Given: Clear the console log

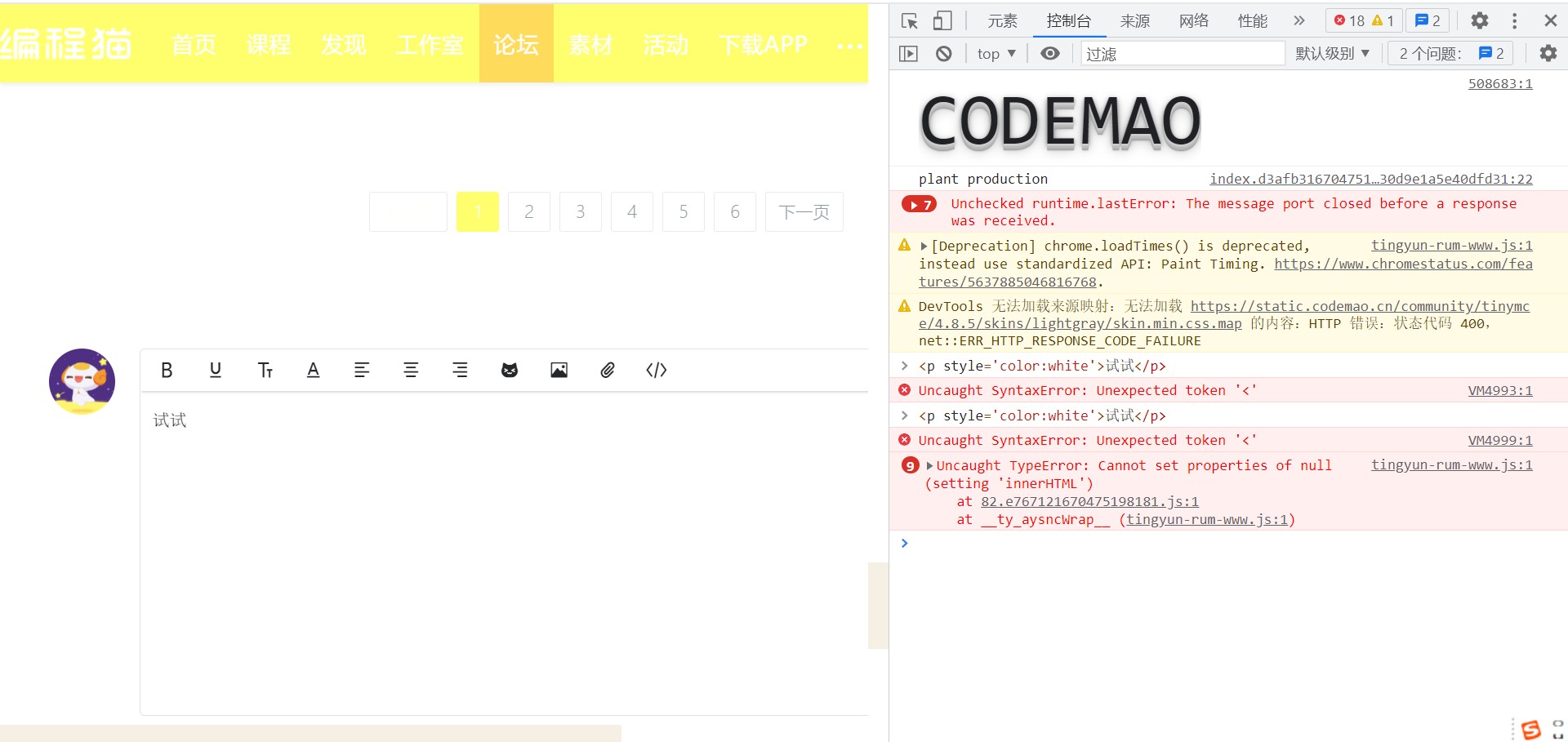Looking at the screenshot, I should coord(944,54).
